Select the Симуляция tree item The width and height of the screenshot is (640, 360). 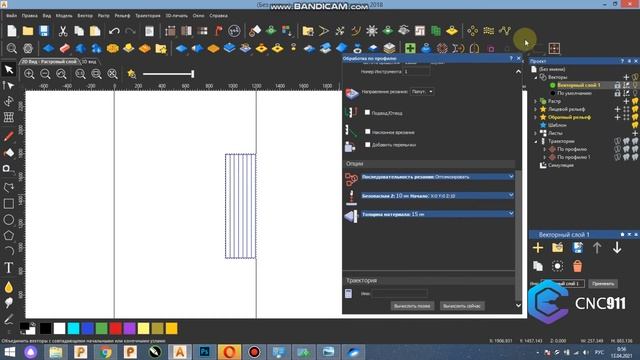[x=561, y=165]
